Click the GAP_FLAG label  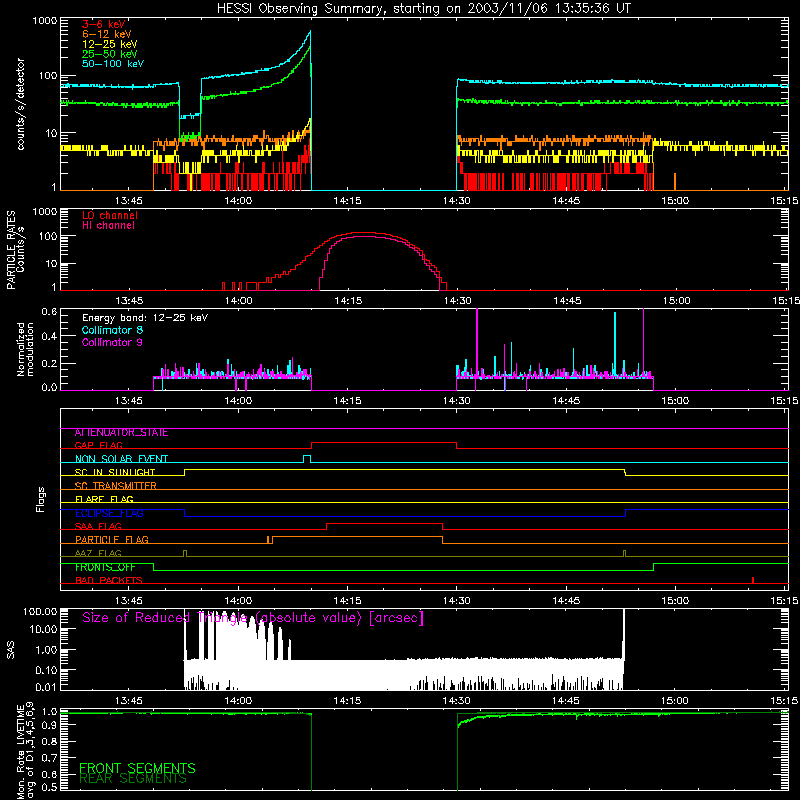99,445
